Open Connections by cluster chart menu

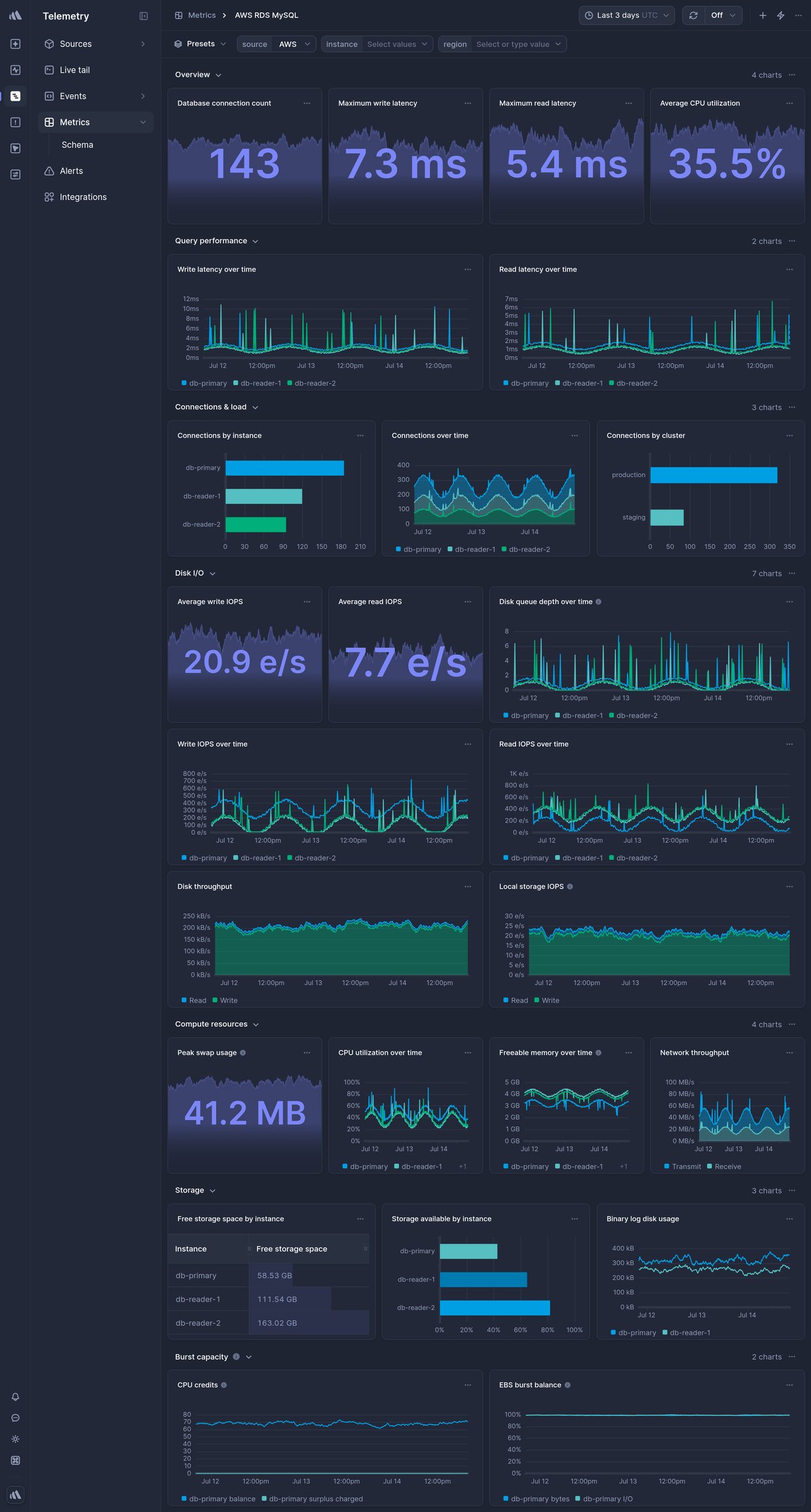[790, 436]
